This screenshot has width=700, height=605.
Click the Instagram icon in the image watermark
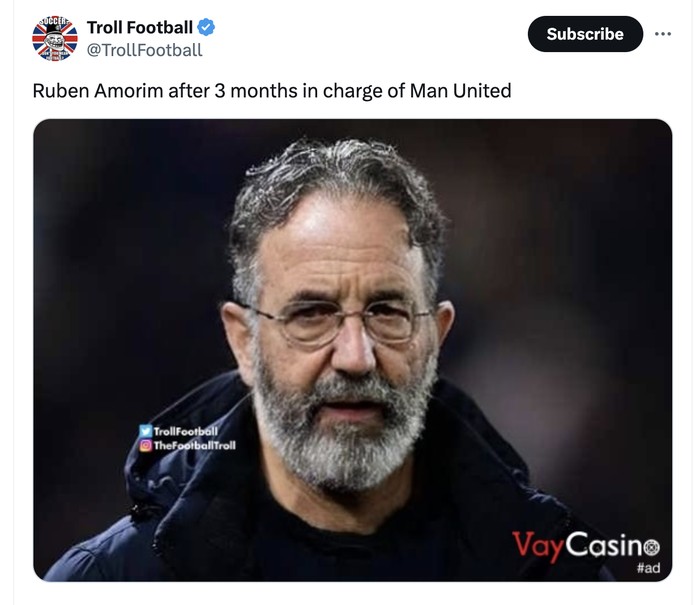click(146, 445)
